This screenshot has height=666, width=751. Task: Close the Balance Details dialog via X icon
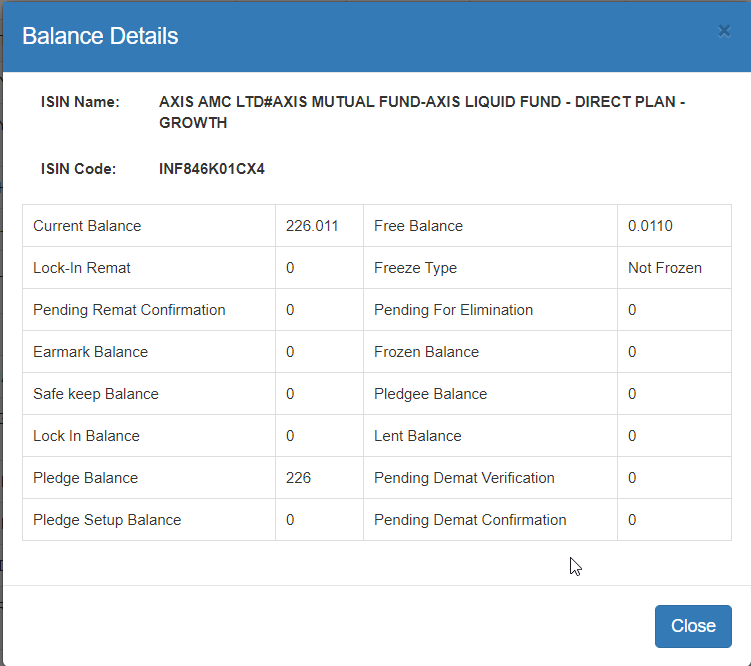724,31
